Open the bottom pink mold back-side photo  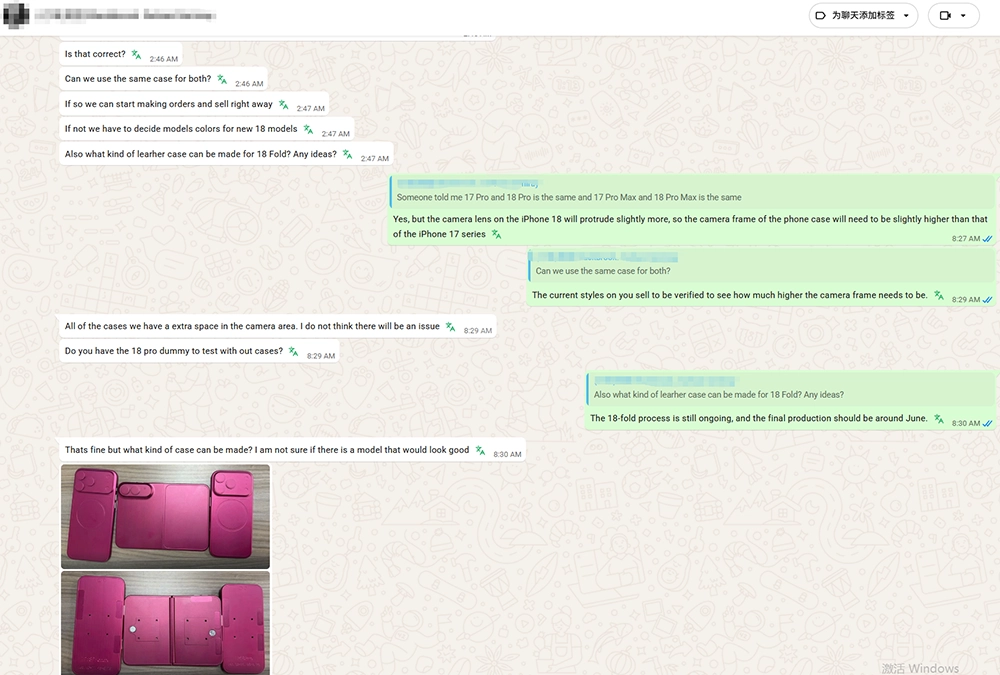[165, 623]
